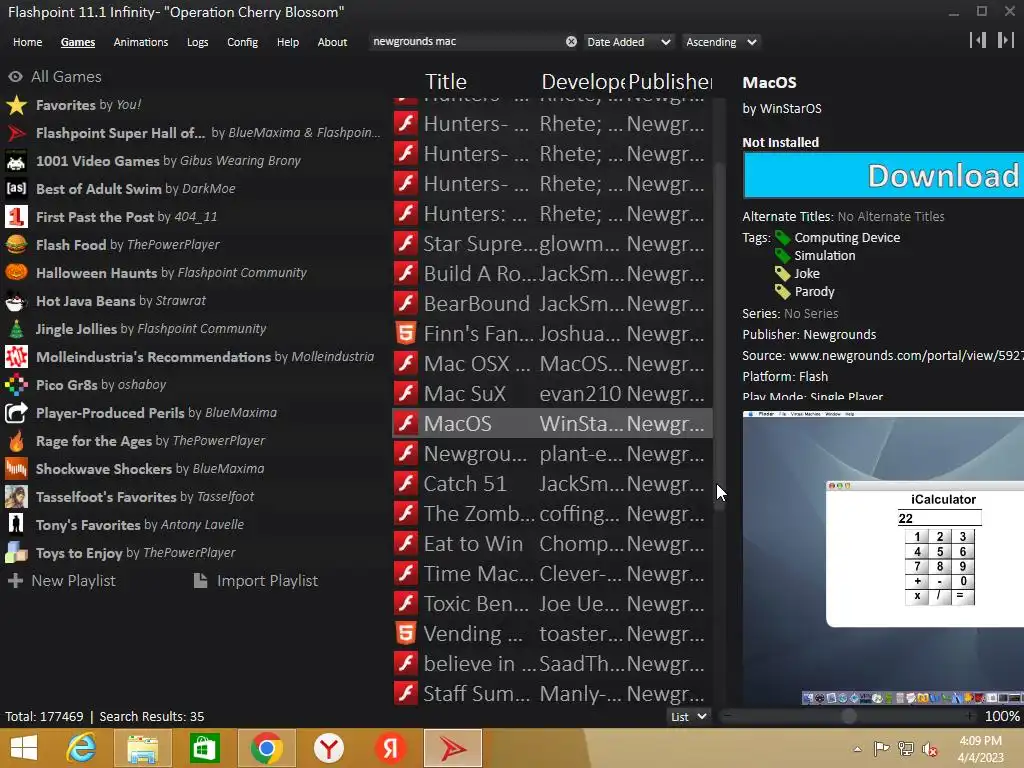This screenshot has width=1024, height=768.
Task: Select the Catch 51 game row
Action: (x=552, y=483)
